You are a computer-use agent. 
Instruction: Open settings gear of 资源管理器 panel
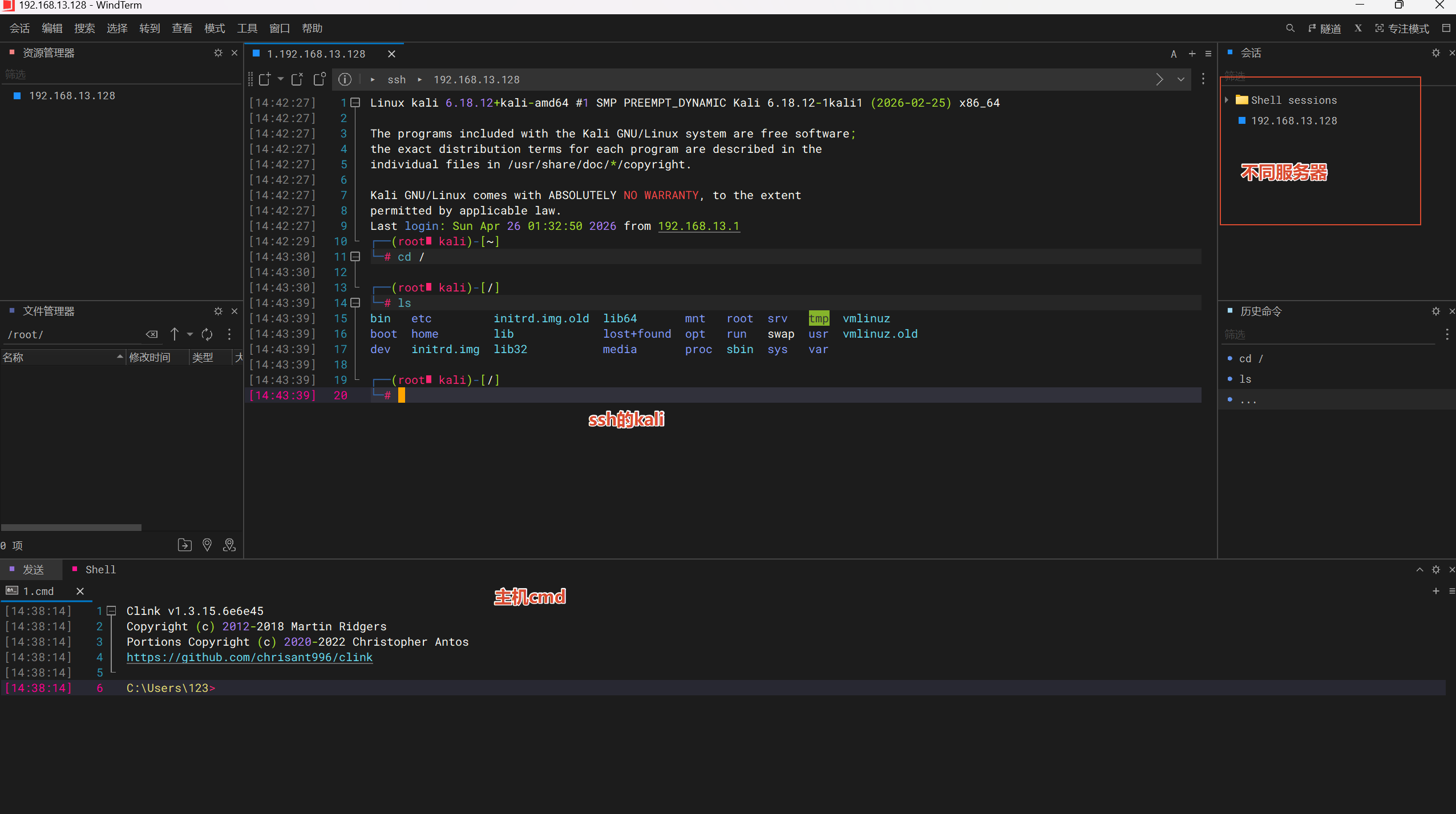tap(218, 53)
